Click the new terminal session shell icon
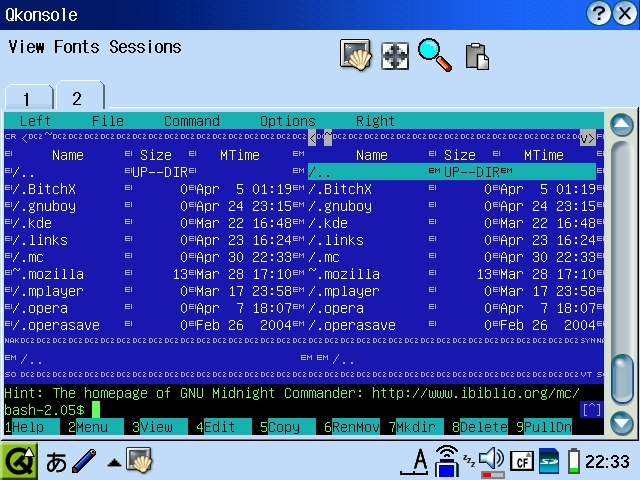This screenshot has width=640, height=480. [x=355, y=56]
